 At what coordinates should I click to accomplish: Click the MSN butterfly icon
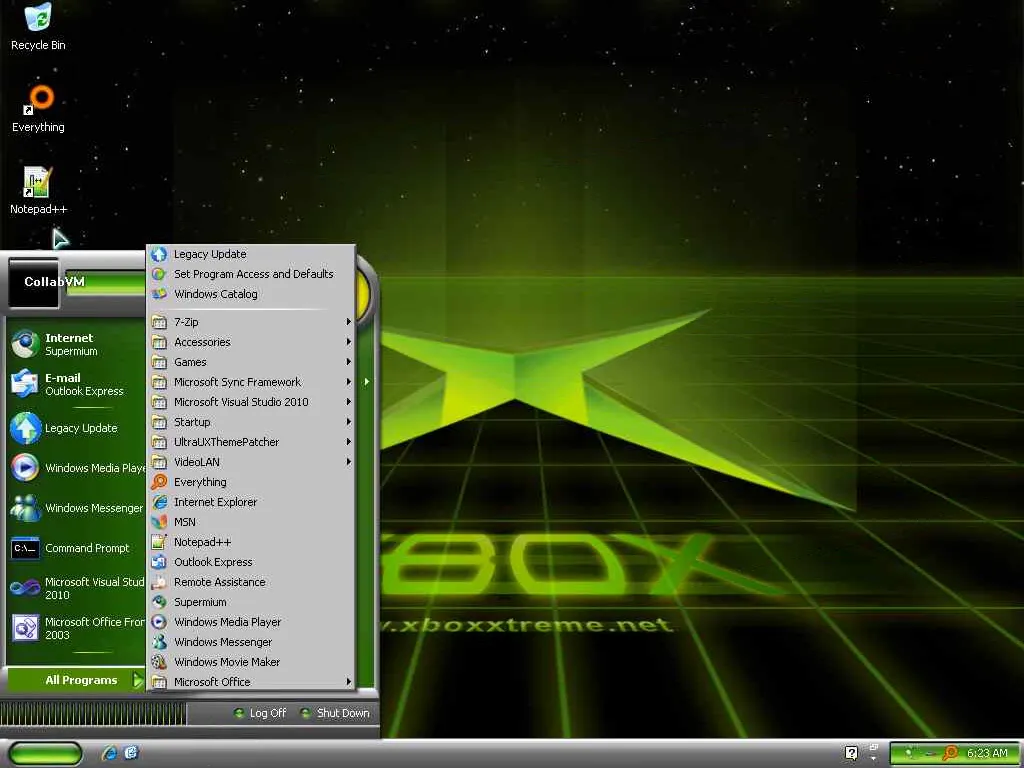(x=159, y=522)
